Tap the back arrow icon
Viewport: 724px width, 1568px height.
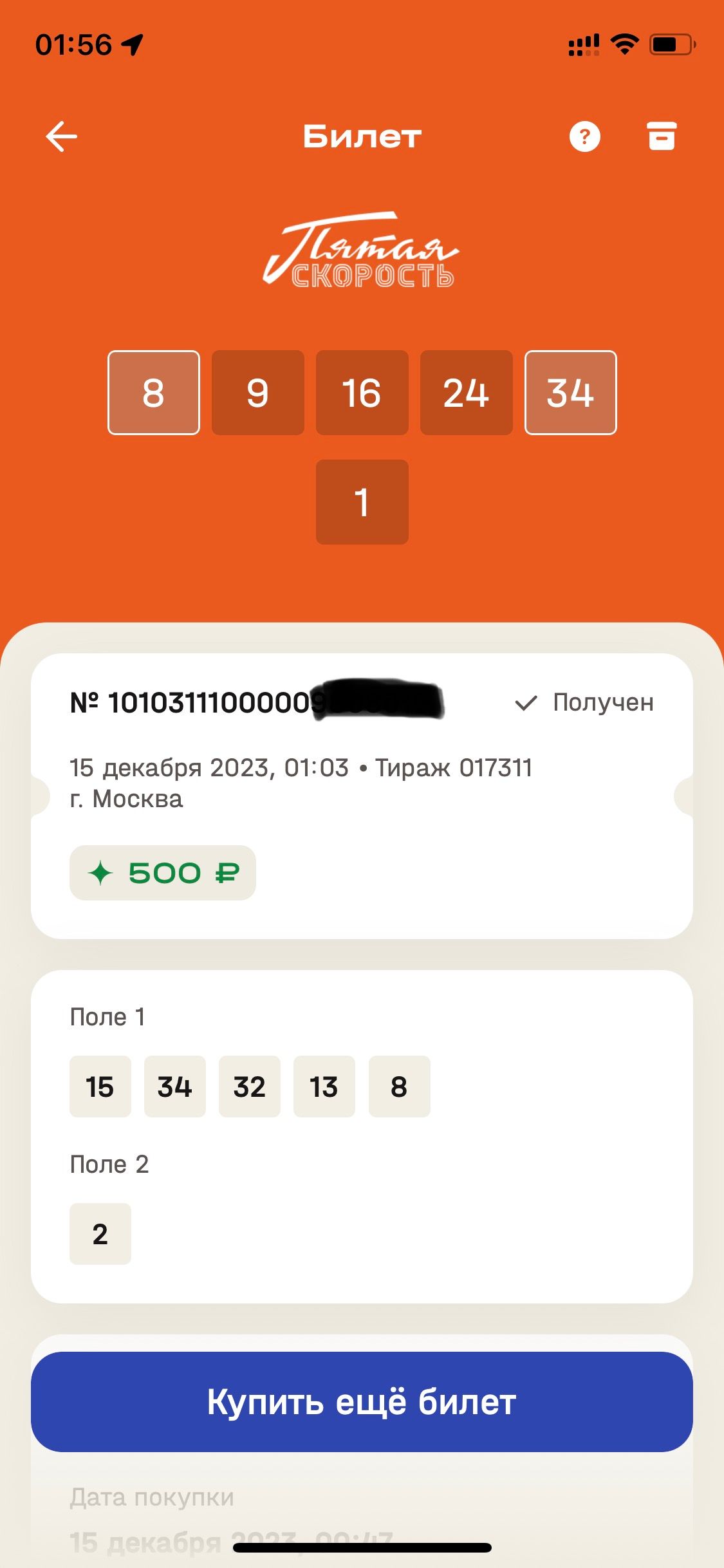point(62,136)
